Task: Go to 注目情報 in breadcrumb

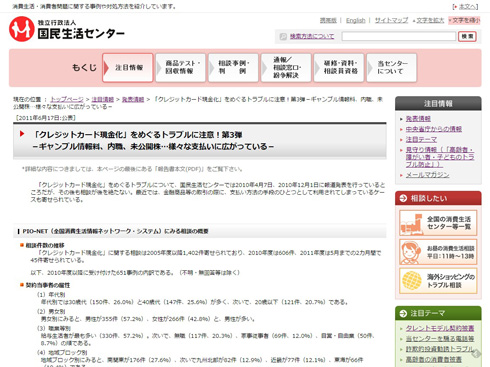Action: pos(103,99)
